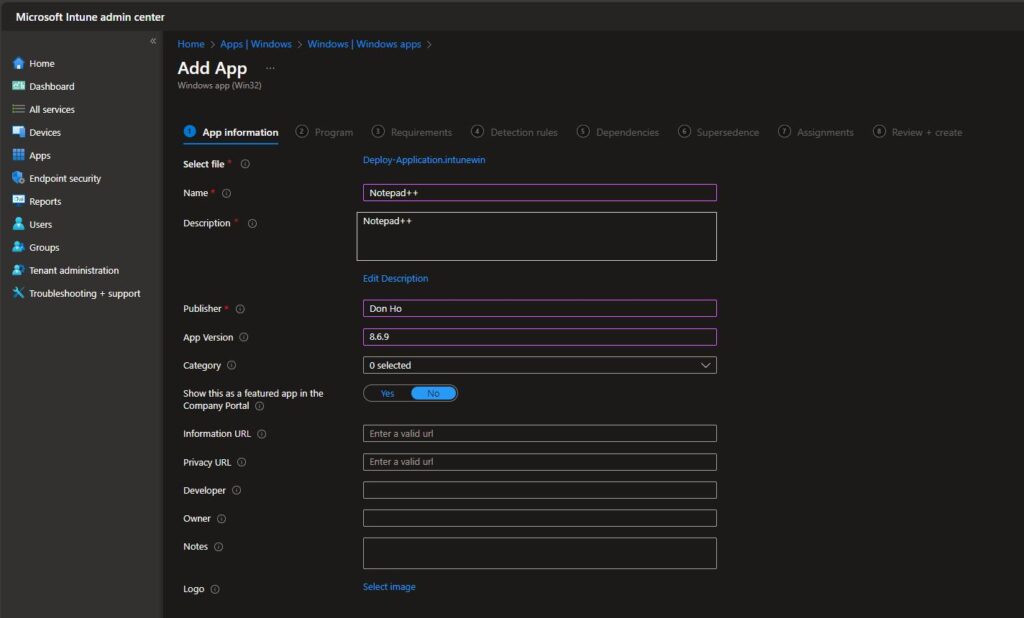Click the Apps | Windows breadcrumb
The image size is (1024, 618).
[x=256, y=44]
